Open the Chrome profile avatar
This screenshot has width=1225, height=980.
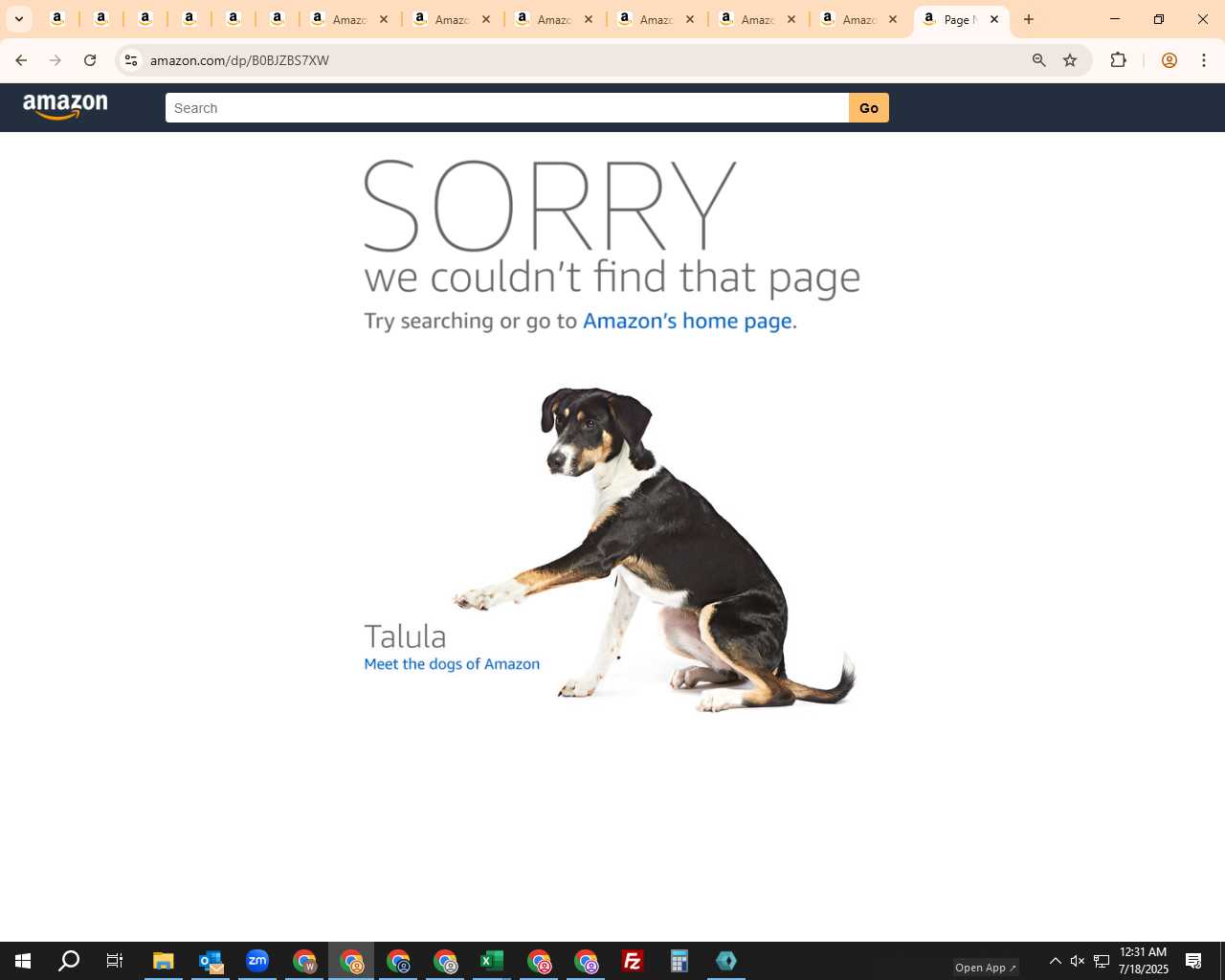click(1169, 60)
